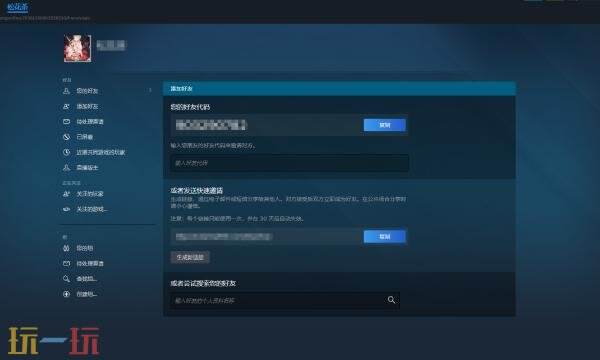The width and height of the screenshot is (600, 360).
Task: Click the top-left profile name tab
Action: click(x=18, y=7)
